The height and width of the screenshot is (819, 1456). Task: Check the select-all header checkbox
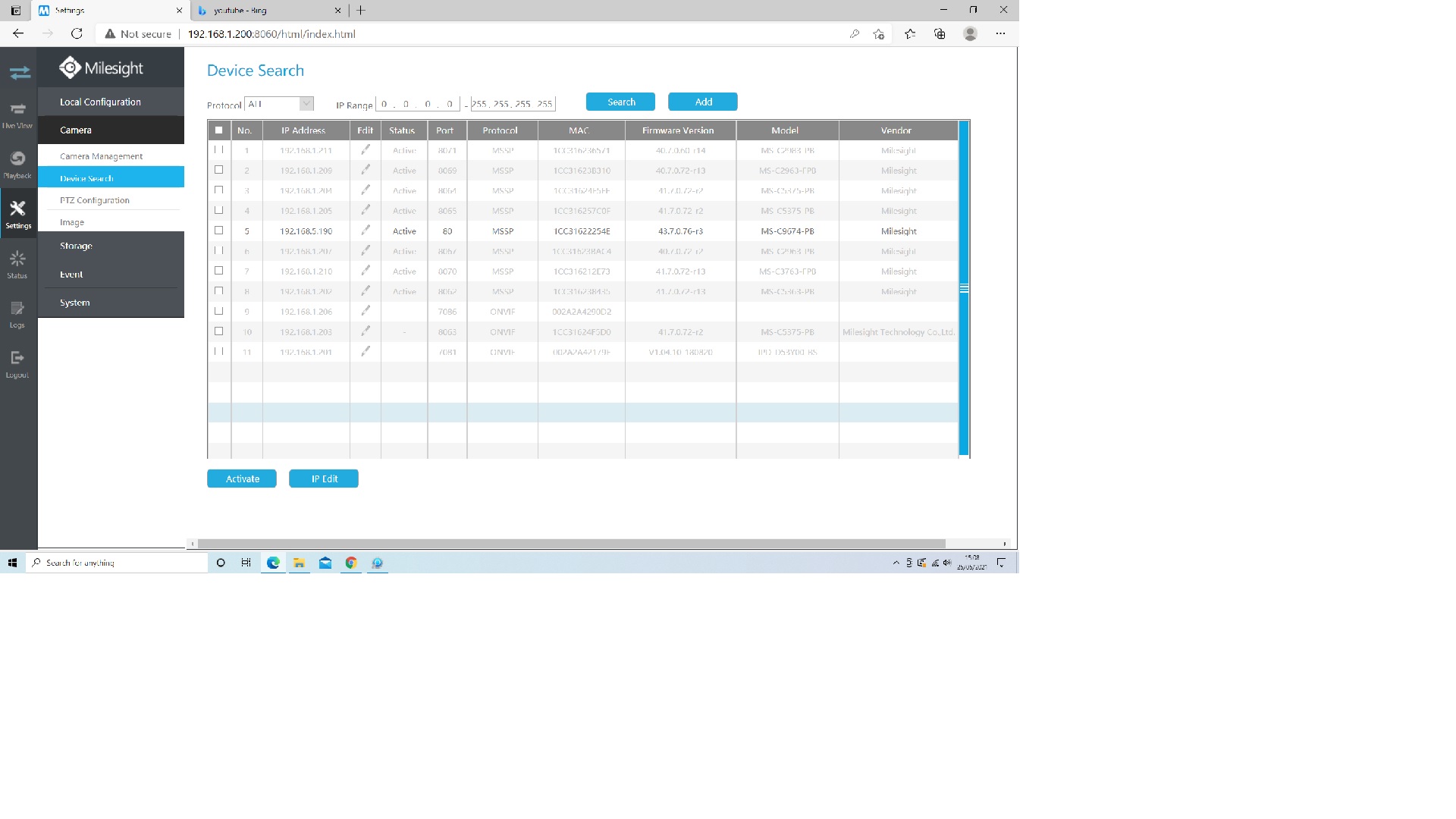click(x=218, y=130)
